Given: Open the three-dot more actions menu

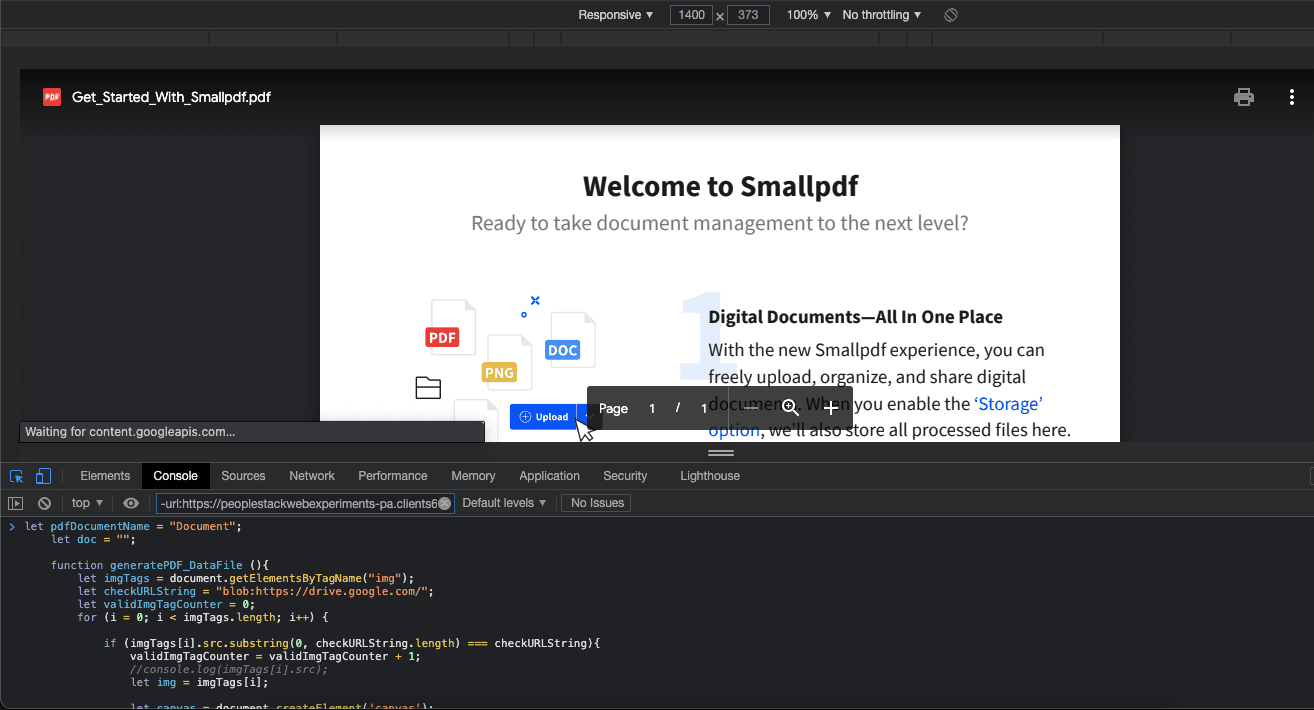Looking at the screenshot, I should [1292, 97].
